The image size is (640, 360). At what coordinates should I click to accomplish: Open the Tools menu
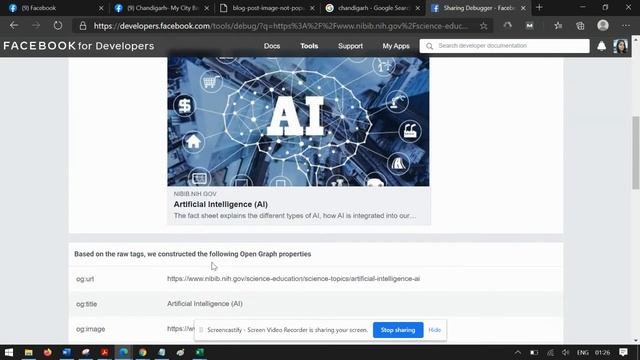coord(309,46)
